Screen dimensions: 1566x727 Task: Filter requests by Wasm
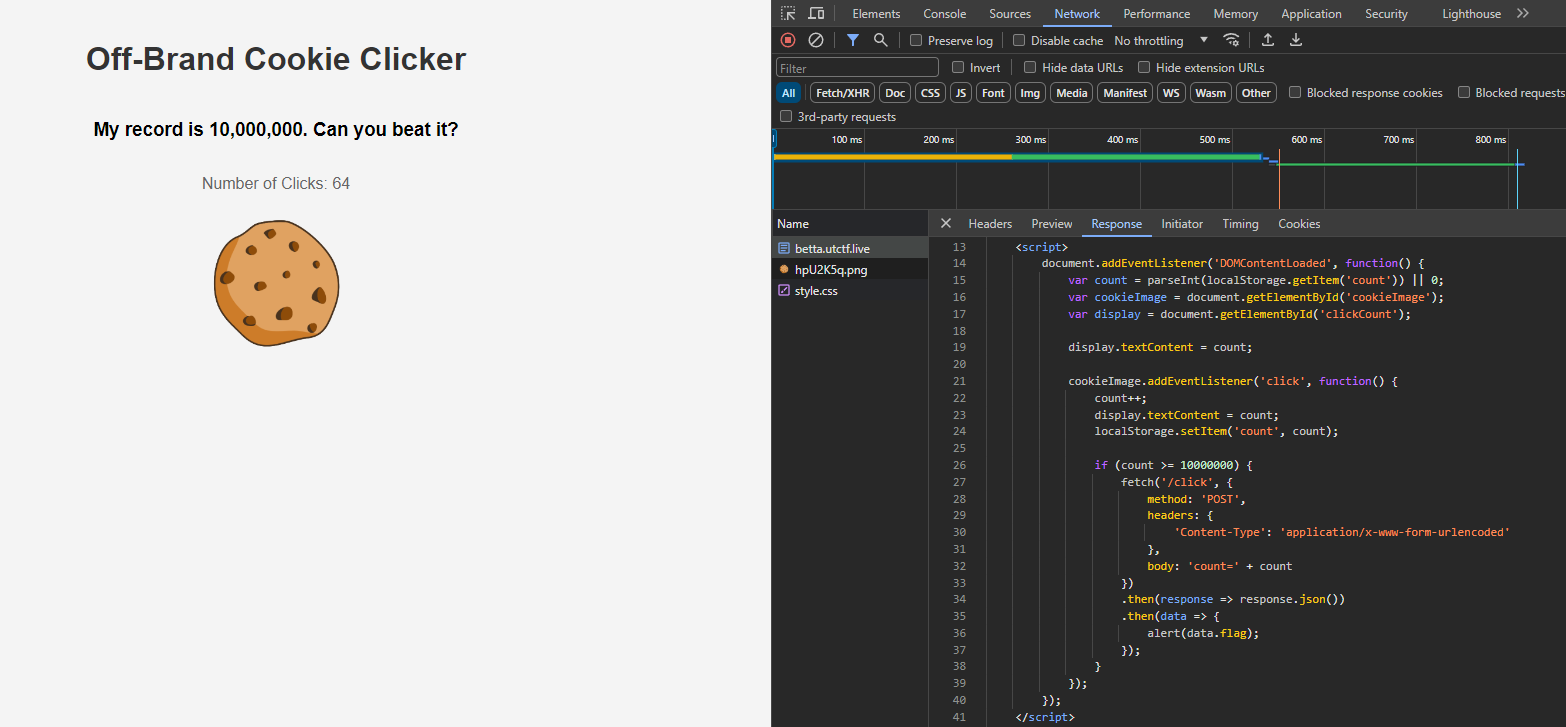pos(1210,93)
